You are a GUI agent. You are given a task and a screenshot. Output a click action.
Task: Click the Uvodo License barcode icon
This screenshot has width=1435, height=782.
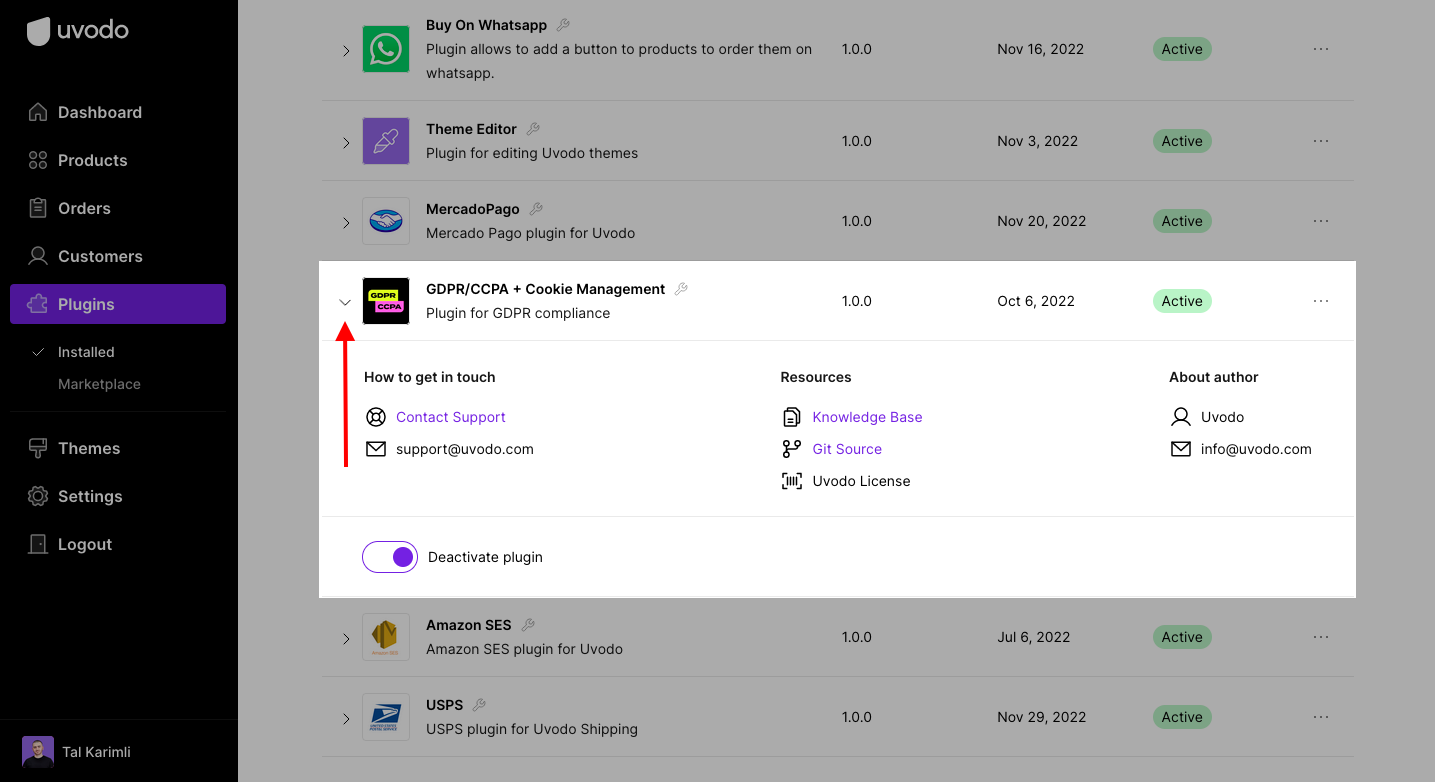[792, 481]
